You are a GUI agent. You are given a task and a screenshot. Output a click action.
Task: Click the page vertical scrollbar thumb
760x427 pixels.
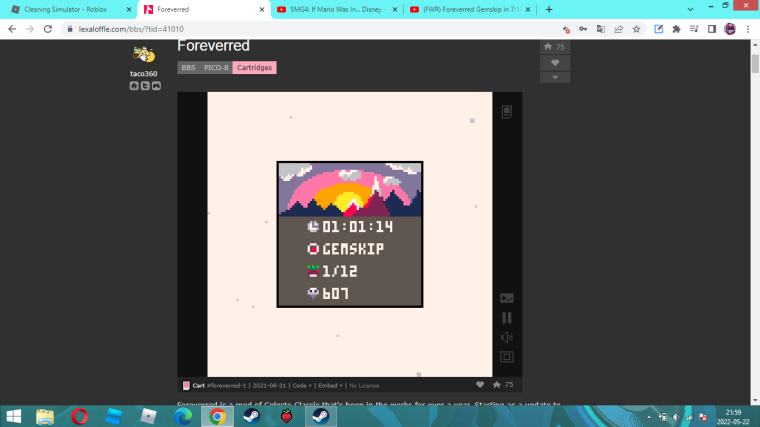point(755,63)
